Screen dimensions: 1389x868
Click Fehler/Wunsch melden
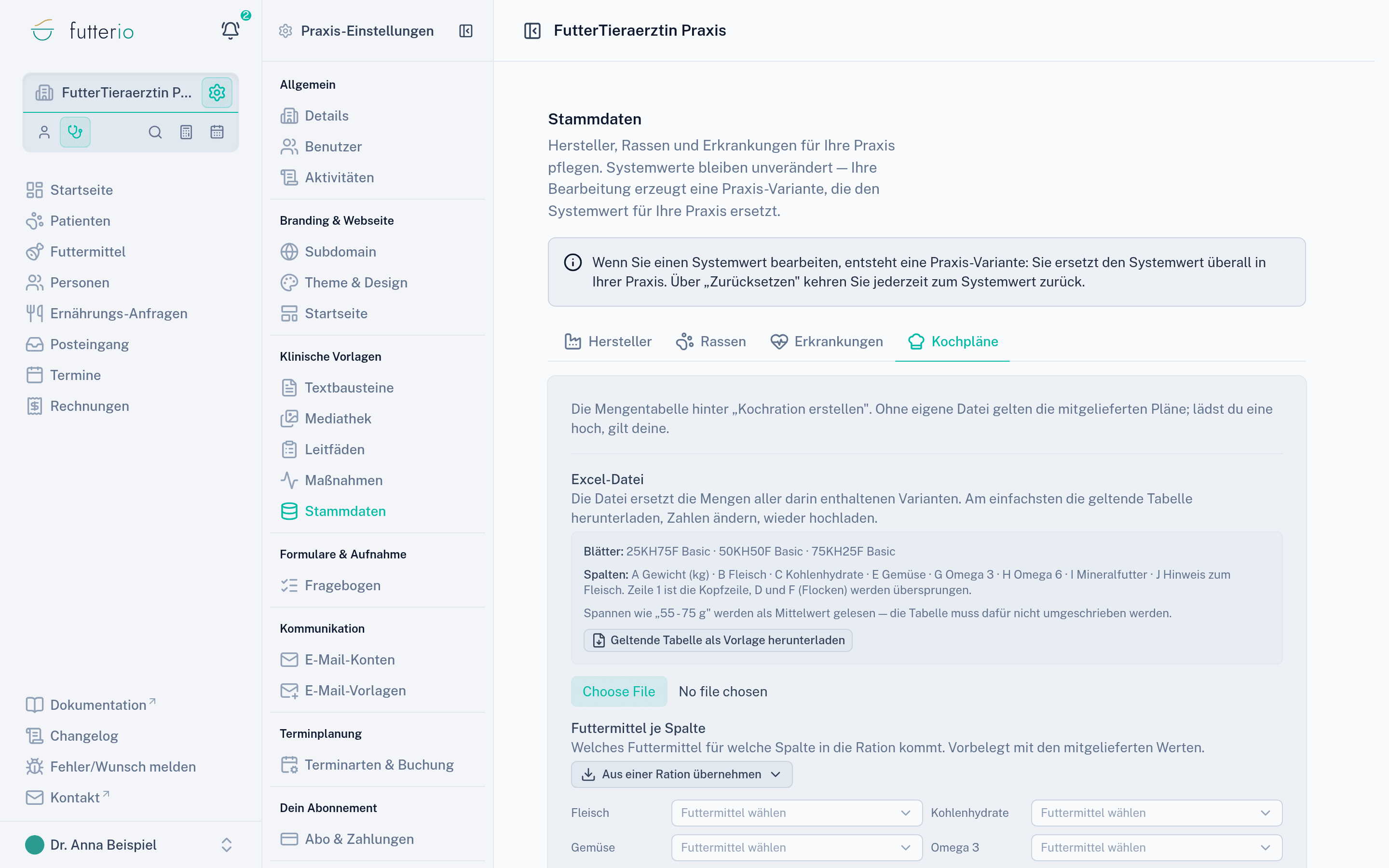click(111, 766)
